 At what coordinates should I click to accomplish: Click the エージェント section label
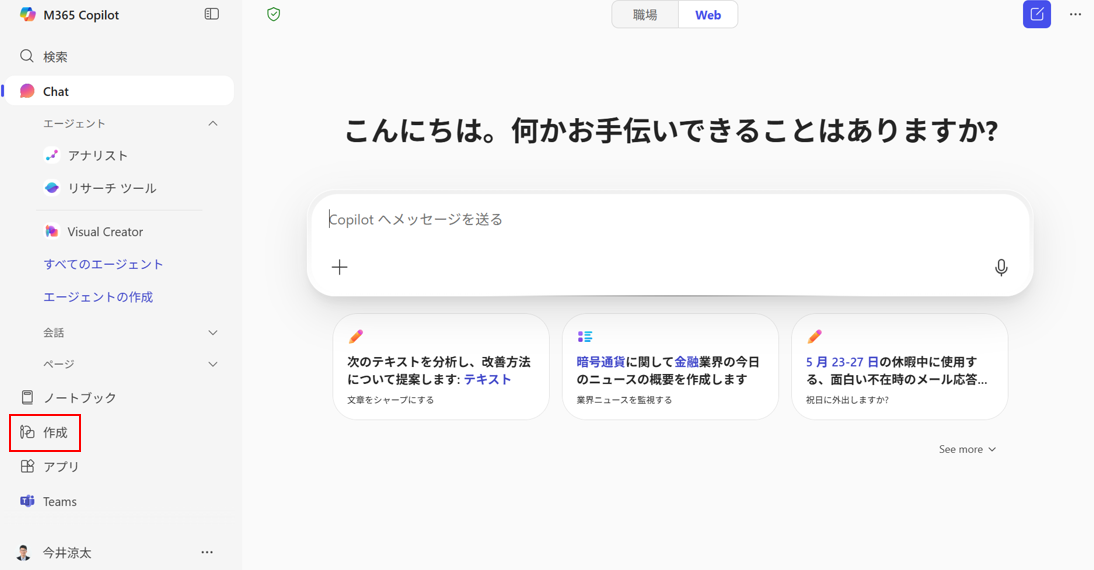point(74,123)
